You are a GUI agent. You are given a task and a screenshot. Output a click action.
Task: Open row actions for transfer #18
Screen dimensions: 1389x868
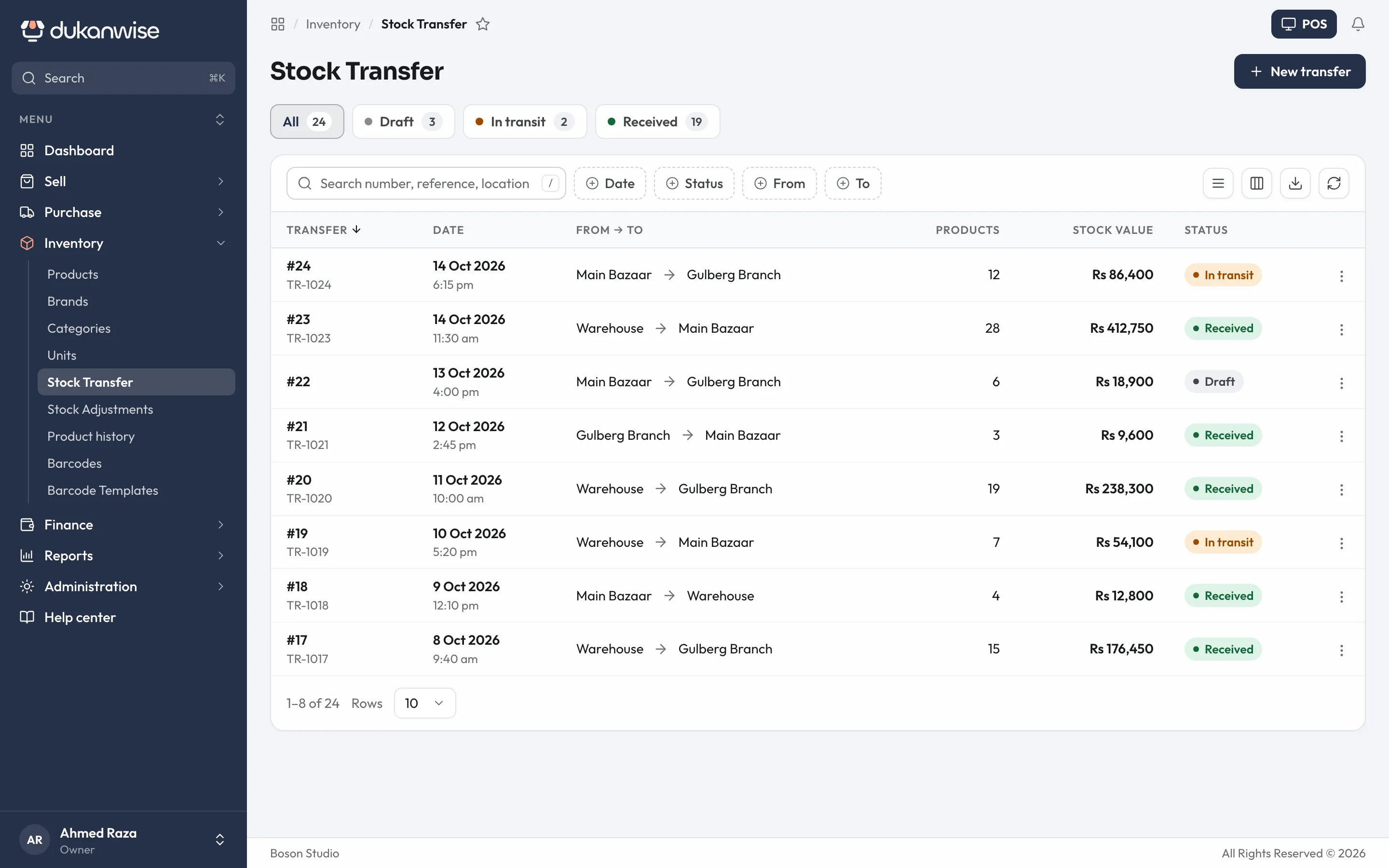click(1341, 596)
